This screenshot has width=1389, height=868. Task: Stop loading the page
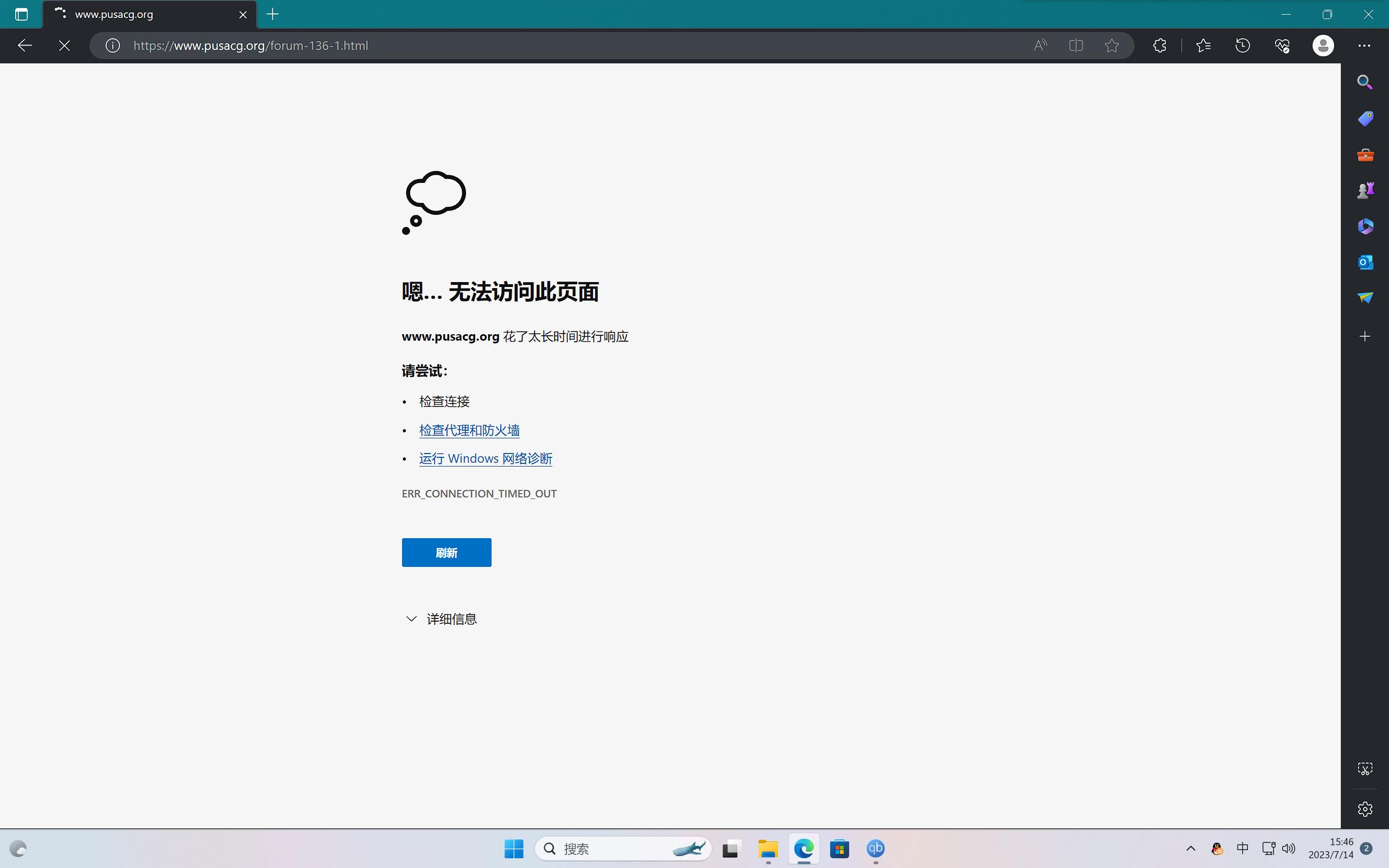click(64, 46)
